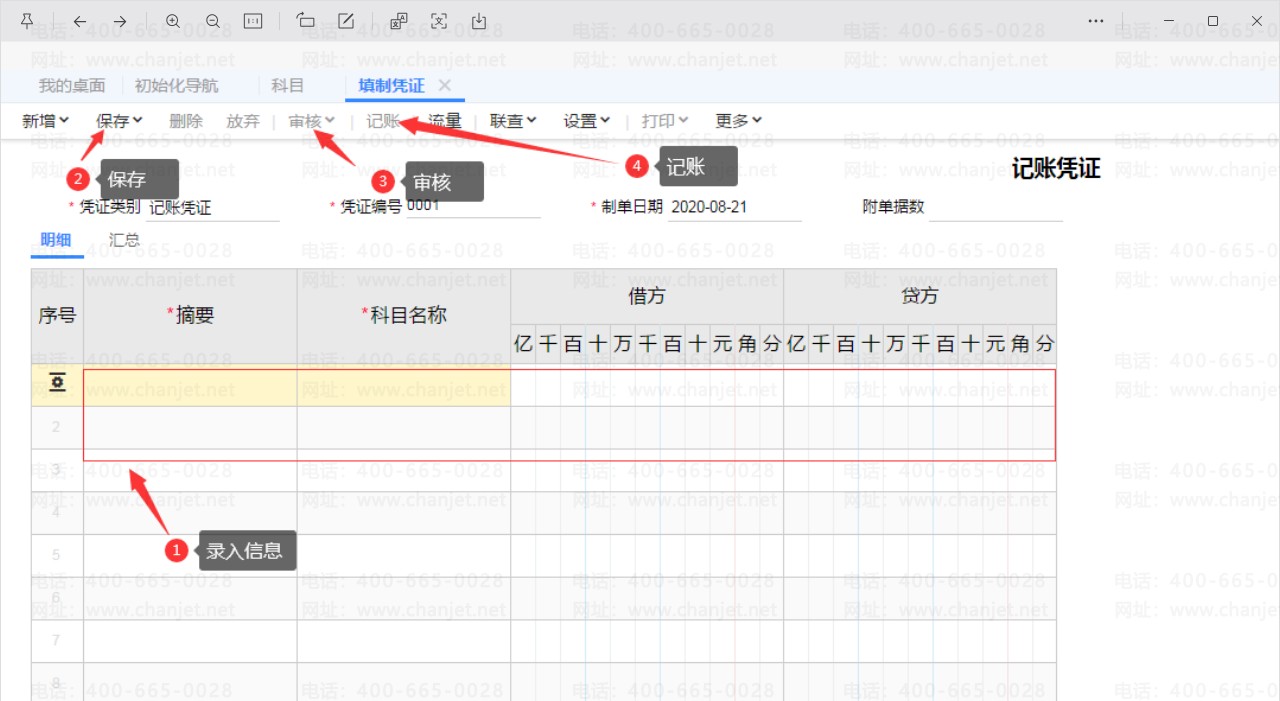Go to the next image with forward arrow

[x=120, y=21]
